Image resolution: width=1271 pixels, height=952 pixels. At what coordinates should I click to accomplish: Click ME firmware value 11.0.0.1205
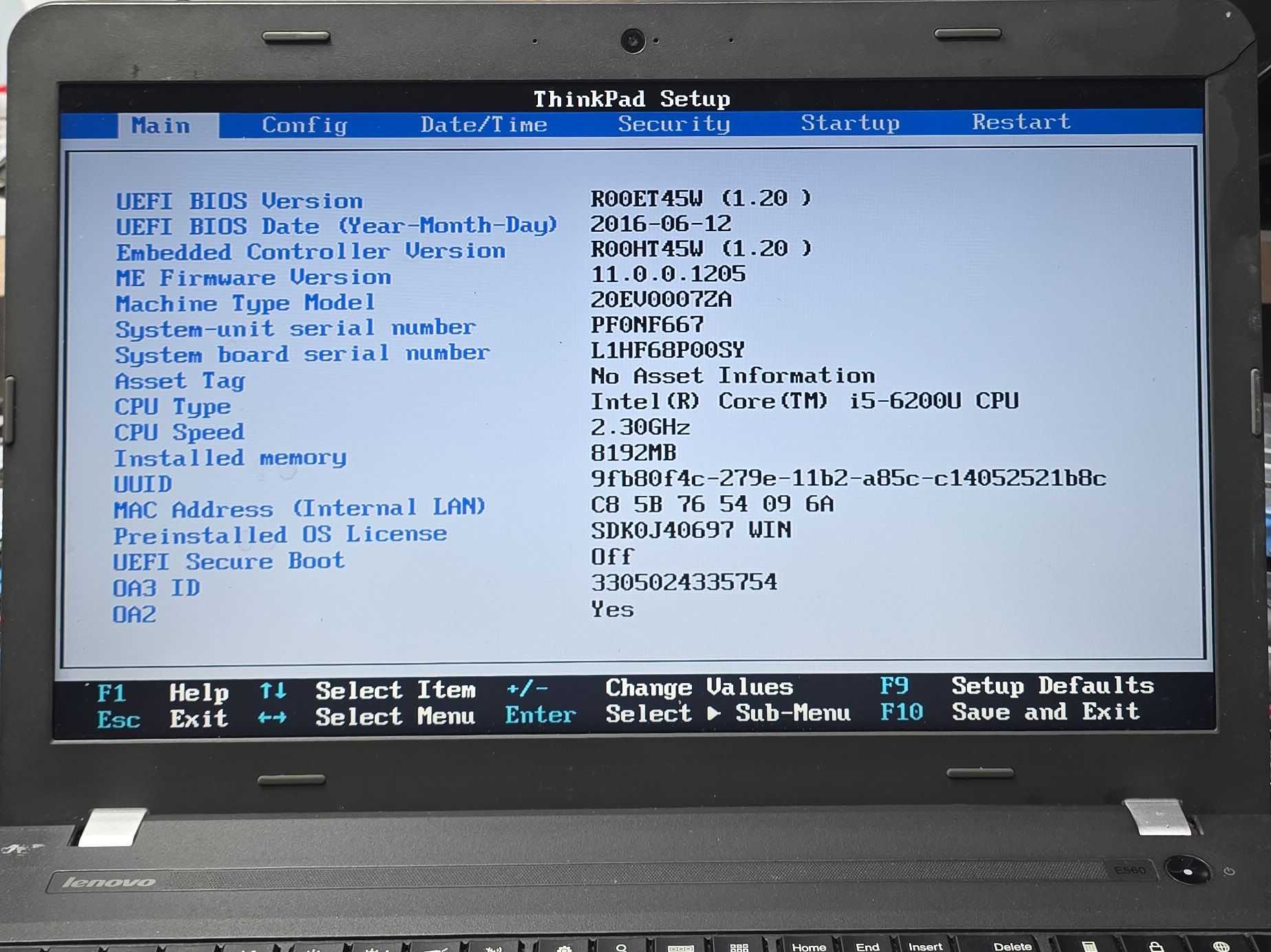coord(669,274)
